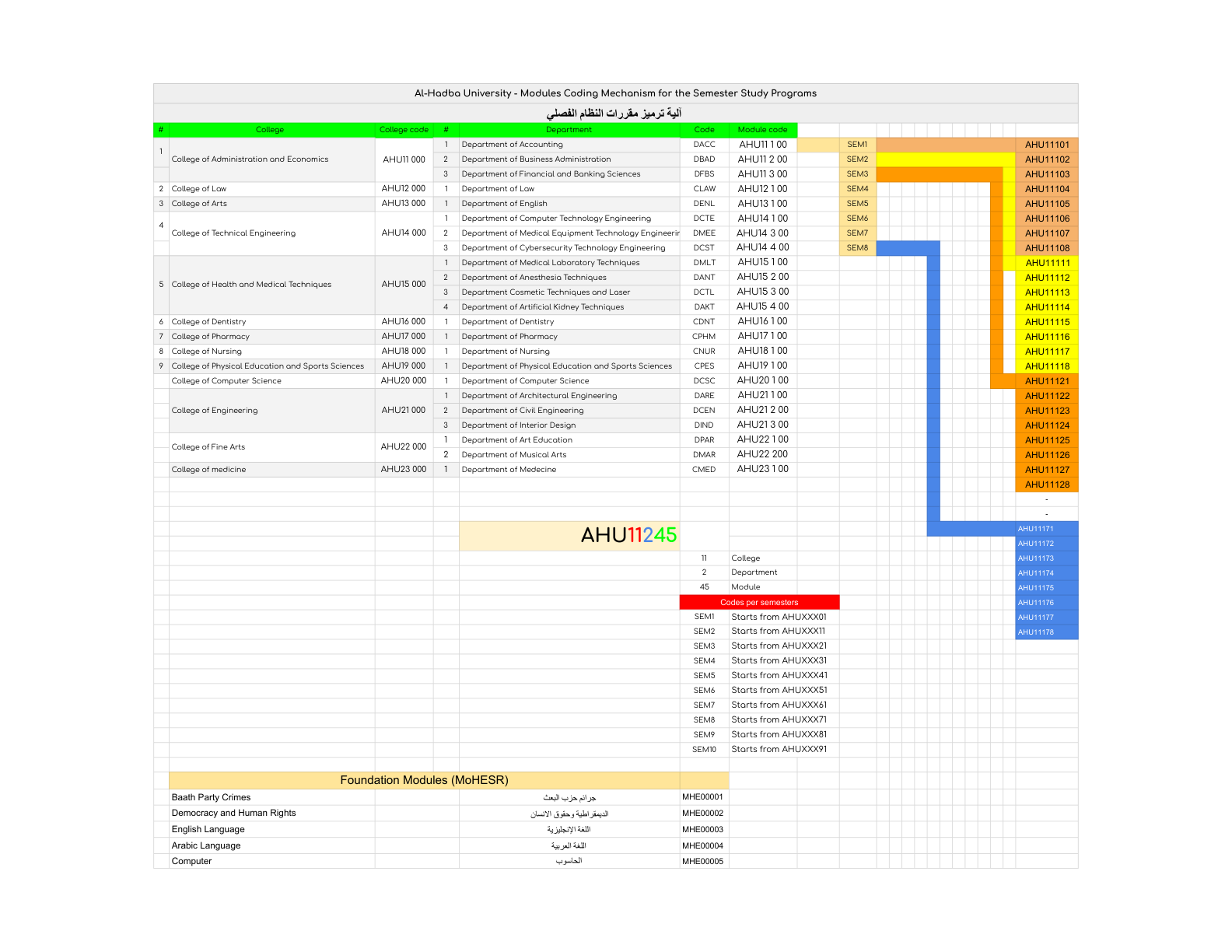Viewport: 1232px width, 952px height.
Task: Select the Department of Accounting cell
Action: click(569, 145)
